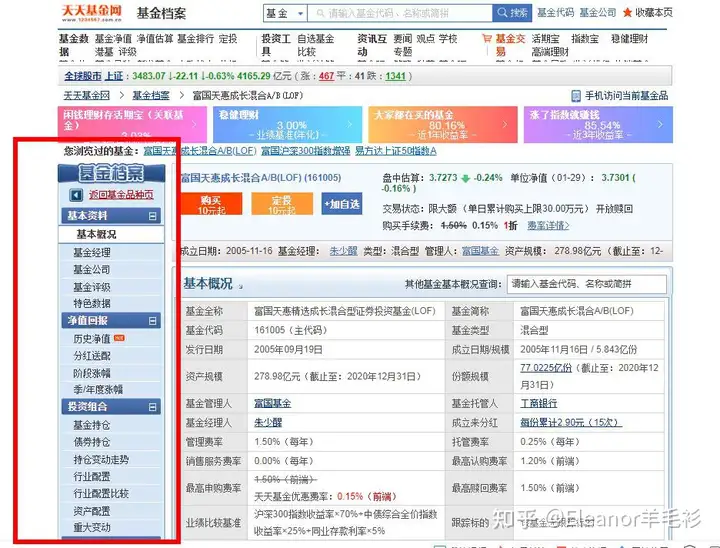Image resolution: width=720 pixels, height=548 pixels.
Task: Open recently viewed 易方达上证50指数A
Action: click(x=396, y=151)
